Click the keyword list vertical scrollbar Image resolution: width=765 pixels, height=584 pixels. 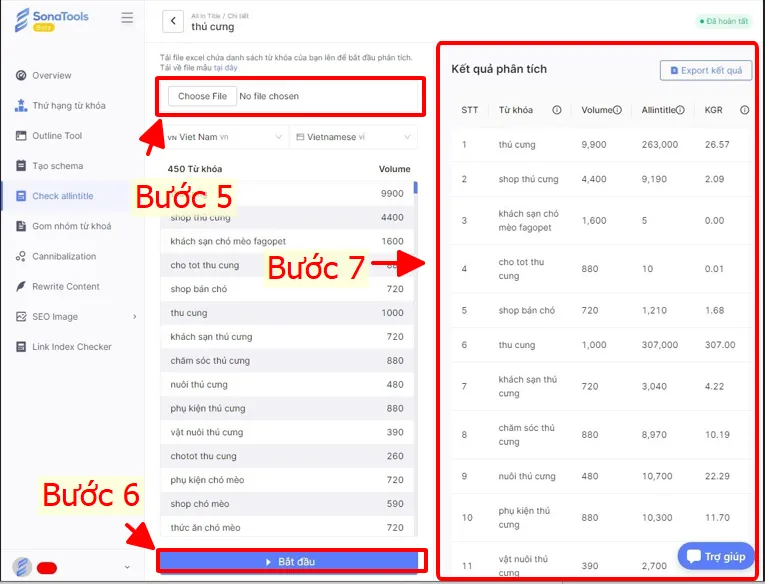(x=415, y=188)
